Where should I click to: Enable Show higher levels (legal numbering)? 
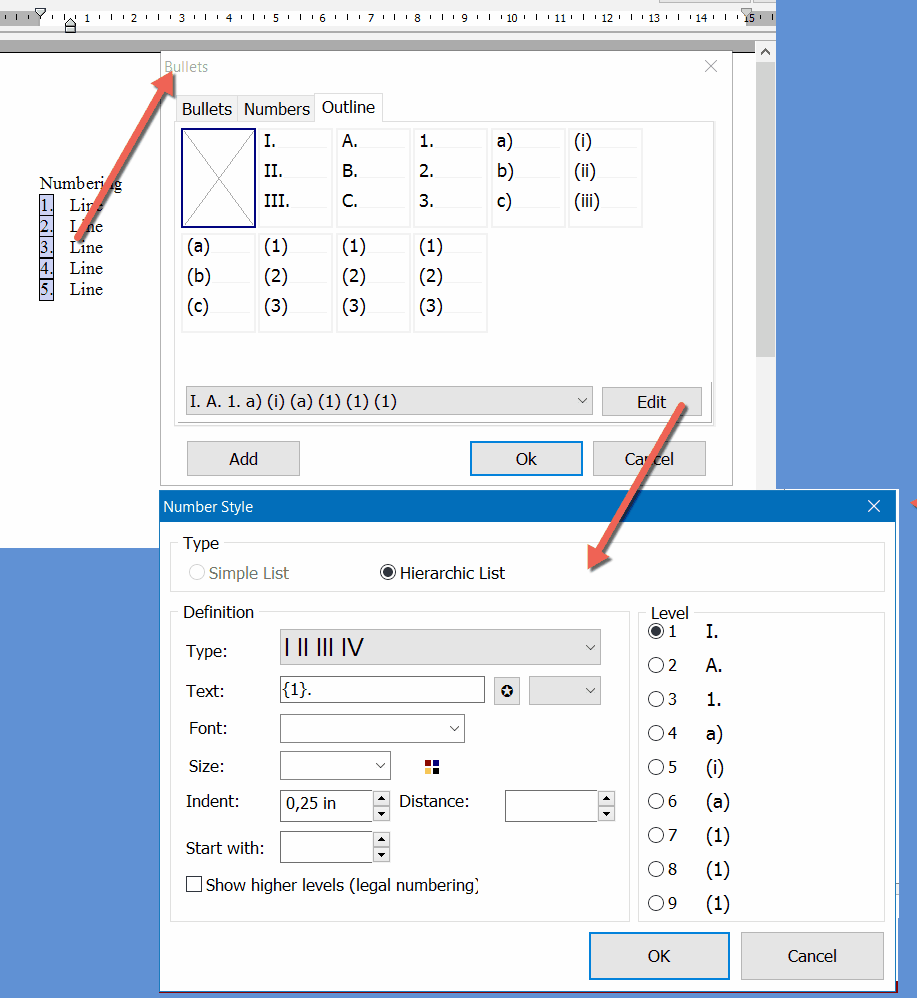pyautogui.click(x=195, y=885)
